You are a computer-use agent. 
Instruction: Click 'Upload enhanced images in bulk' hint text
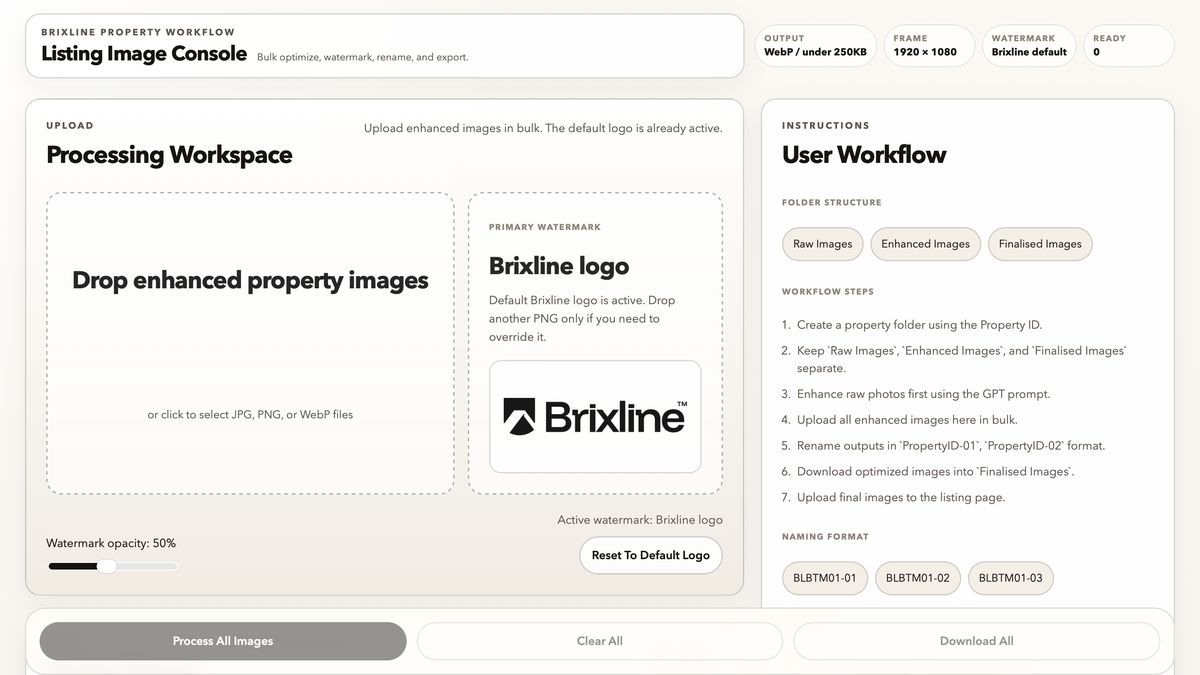[x=543, y=128]
